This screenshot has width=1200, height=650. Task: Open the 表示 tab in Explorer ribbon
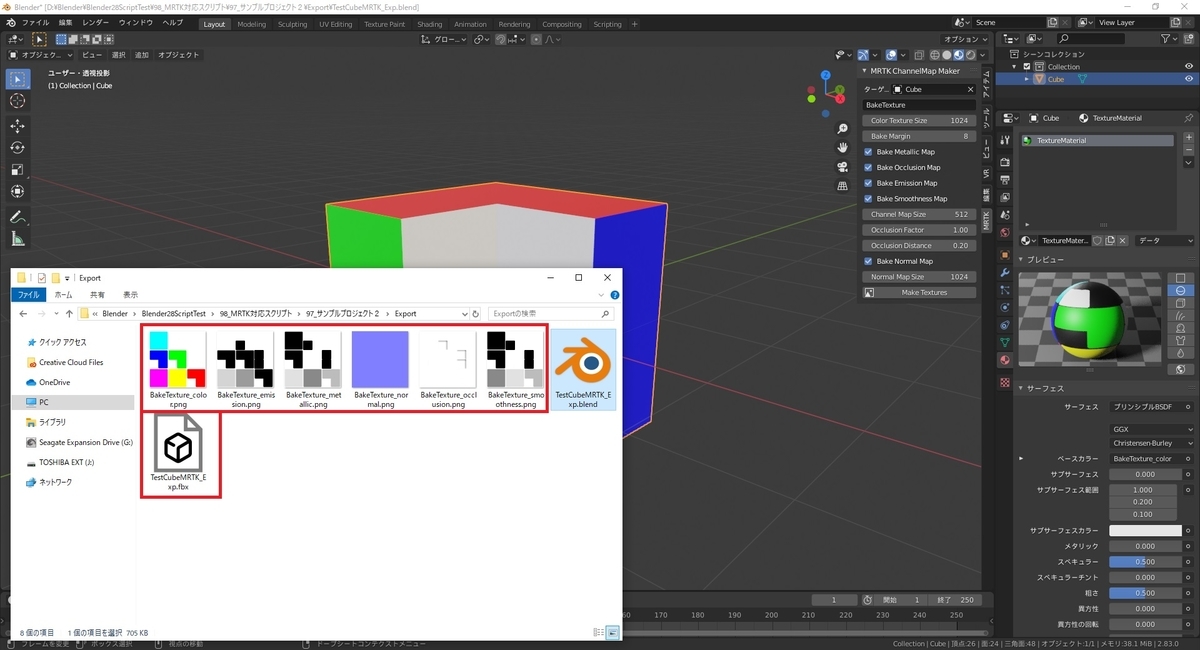tap(130, 295)
